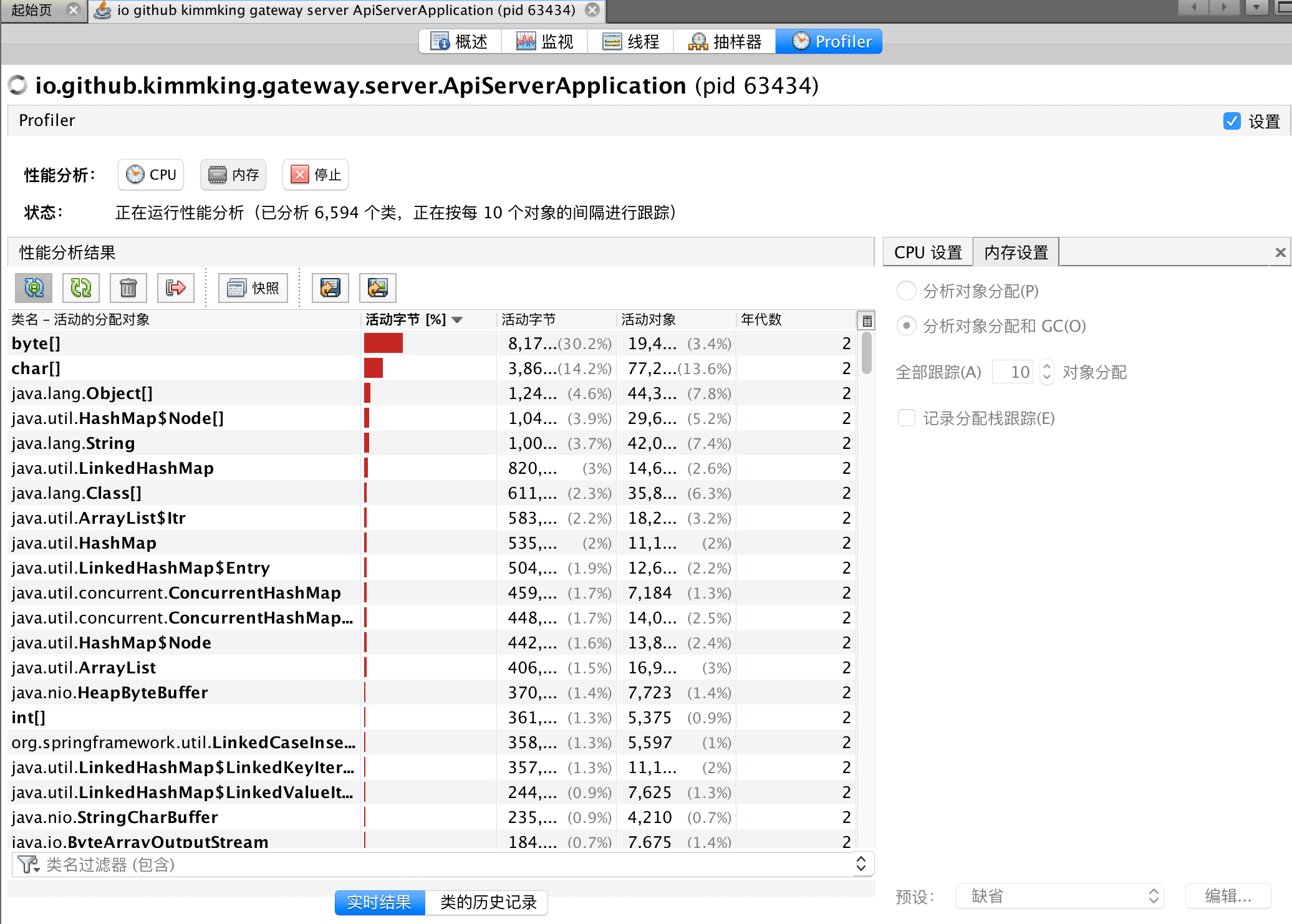Screen dimensions: 1292x924
Task: Click the reset collected results icon
Action: (176, 288)
